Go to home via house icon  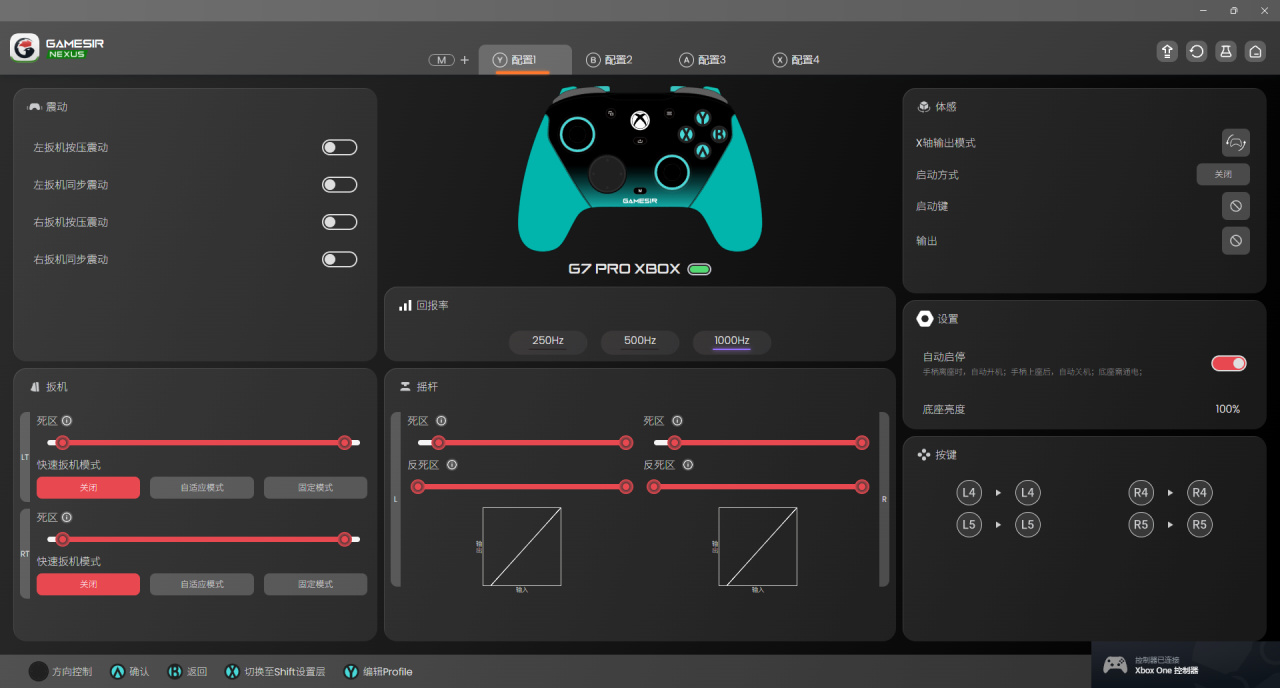pyautogui.click(x=1255, y=52)
